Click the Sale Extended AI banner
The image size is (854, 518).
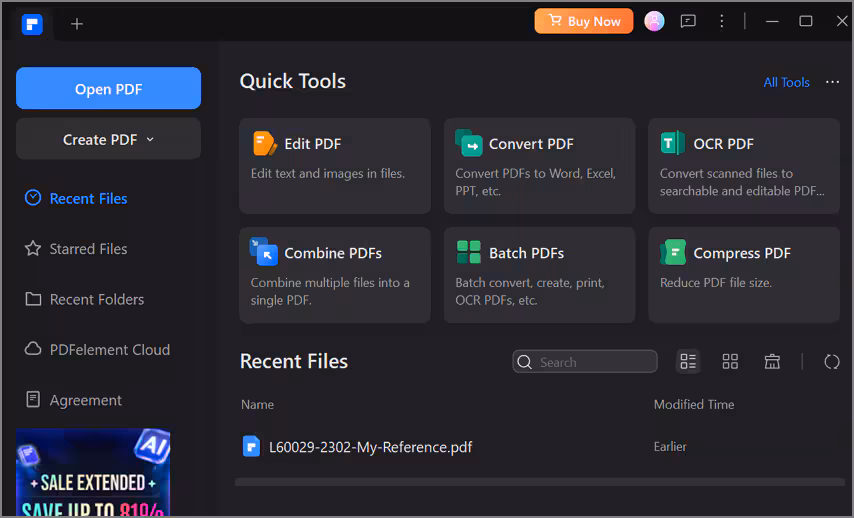[x=93, y=472]
